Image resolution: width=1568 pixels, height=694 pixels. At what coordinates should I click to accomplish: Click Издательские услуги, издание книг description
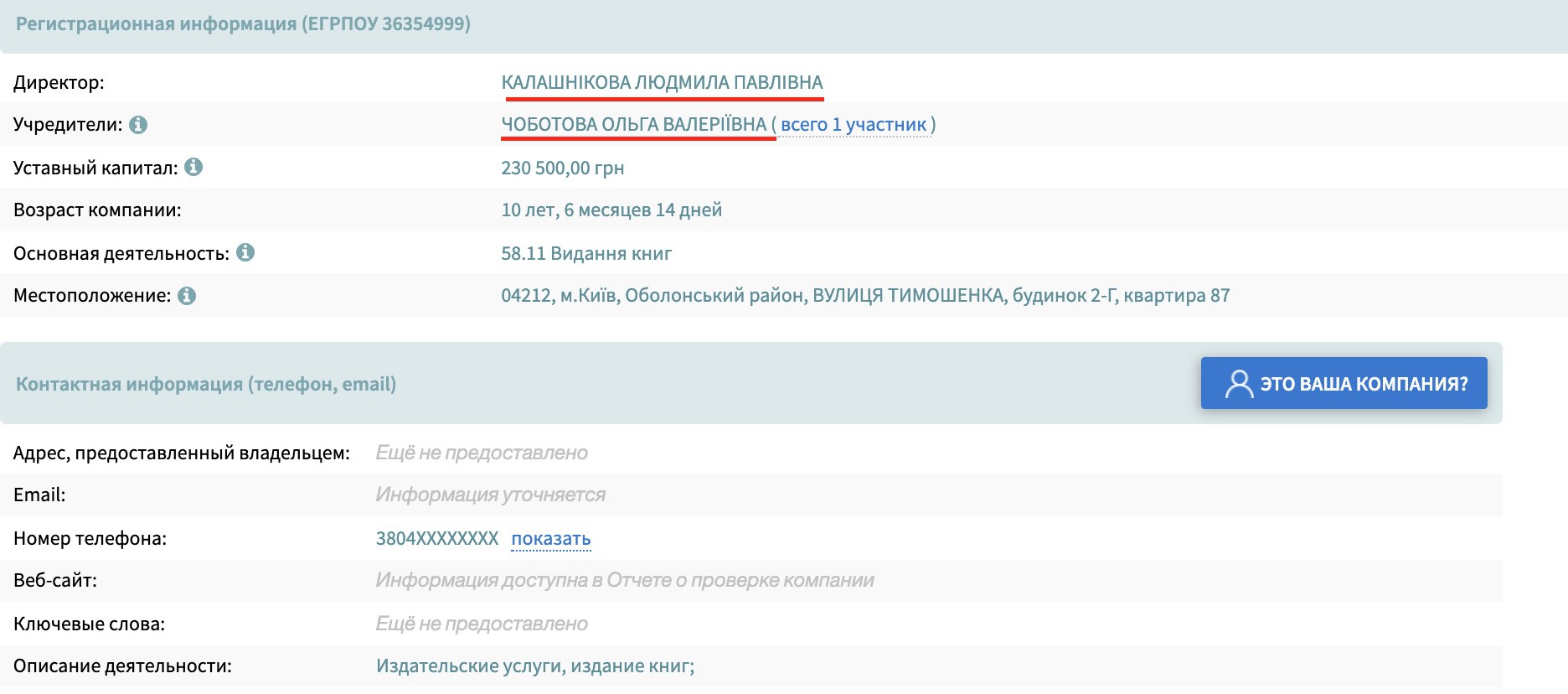tap(534, 666)
